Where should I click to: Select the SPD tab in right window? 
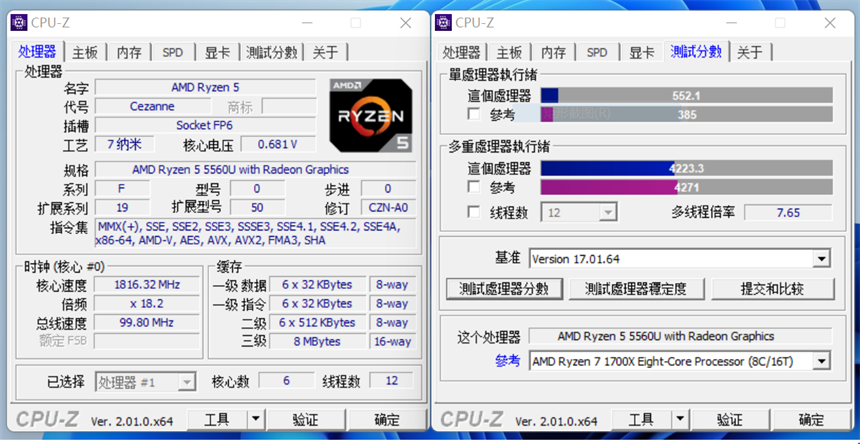point(597,53)
